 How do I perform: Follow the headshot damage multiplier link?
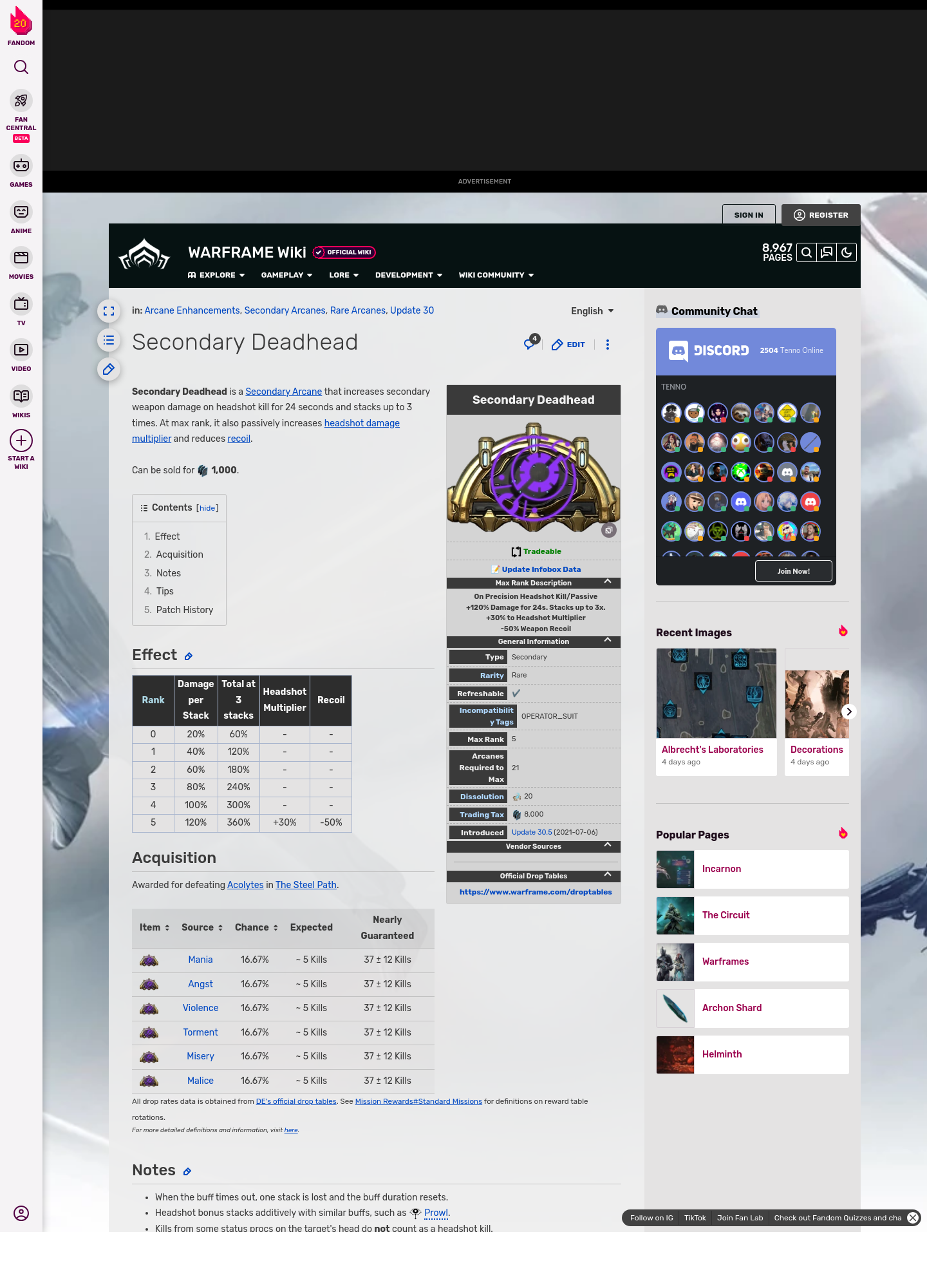coord(362,423)
